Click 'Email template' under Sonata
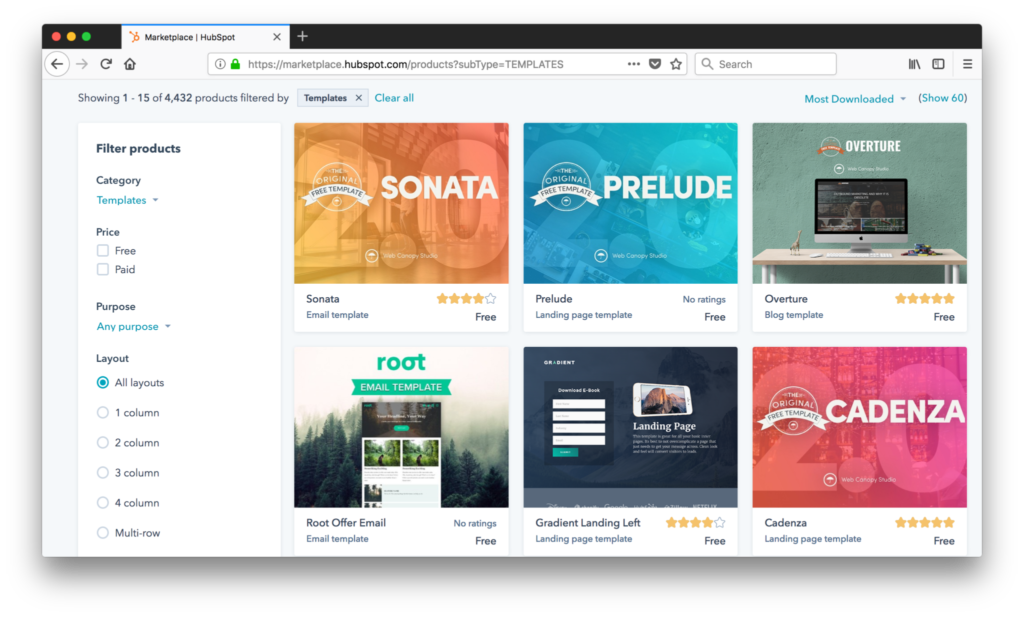The image size is (1024, 617). pyautogui.click(x=337, y=315)
